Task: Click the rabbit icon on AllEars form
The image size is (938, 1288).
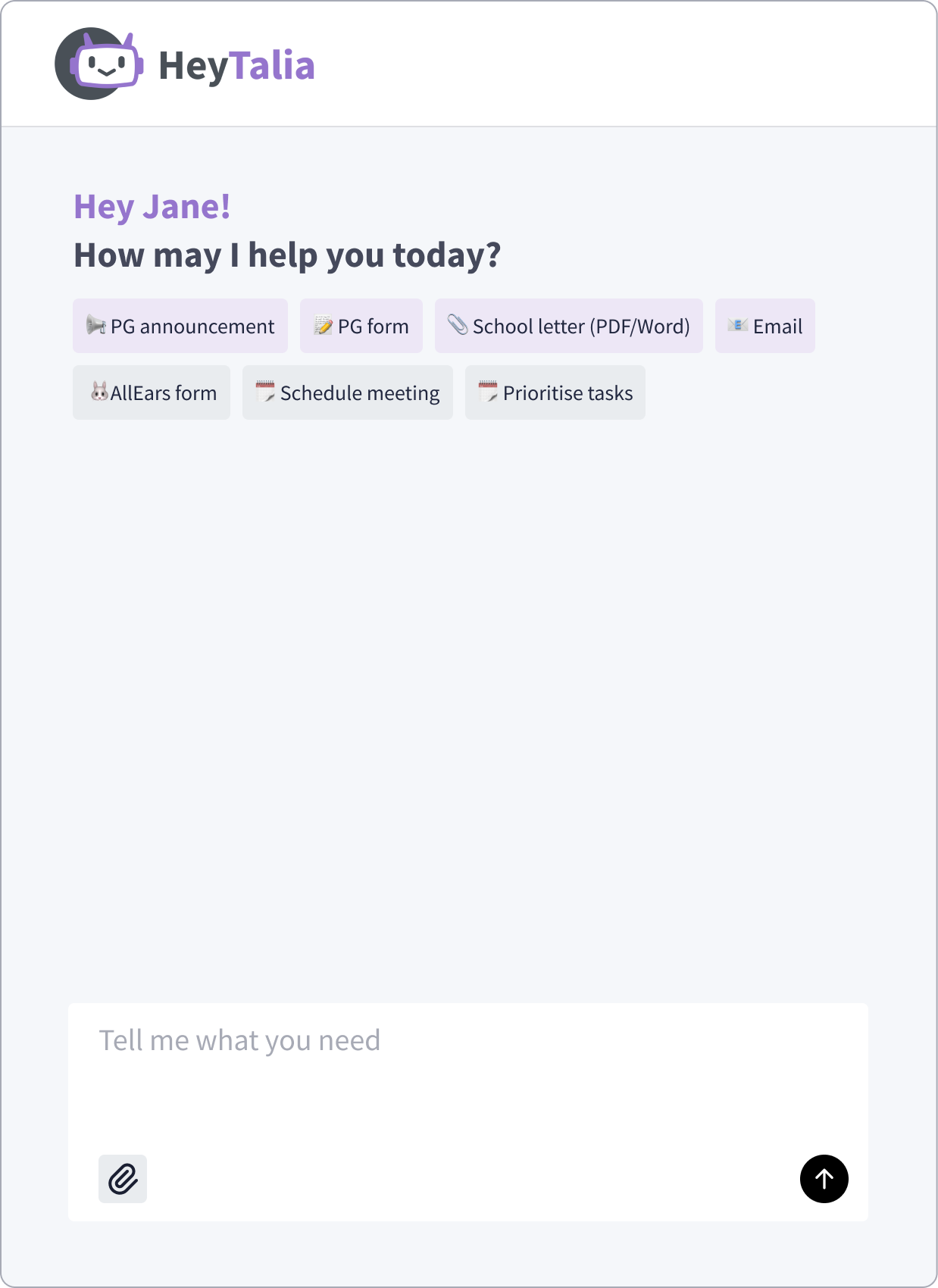Action: click(x=99, y=392)
